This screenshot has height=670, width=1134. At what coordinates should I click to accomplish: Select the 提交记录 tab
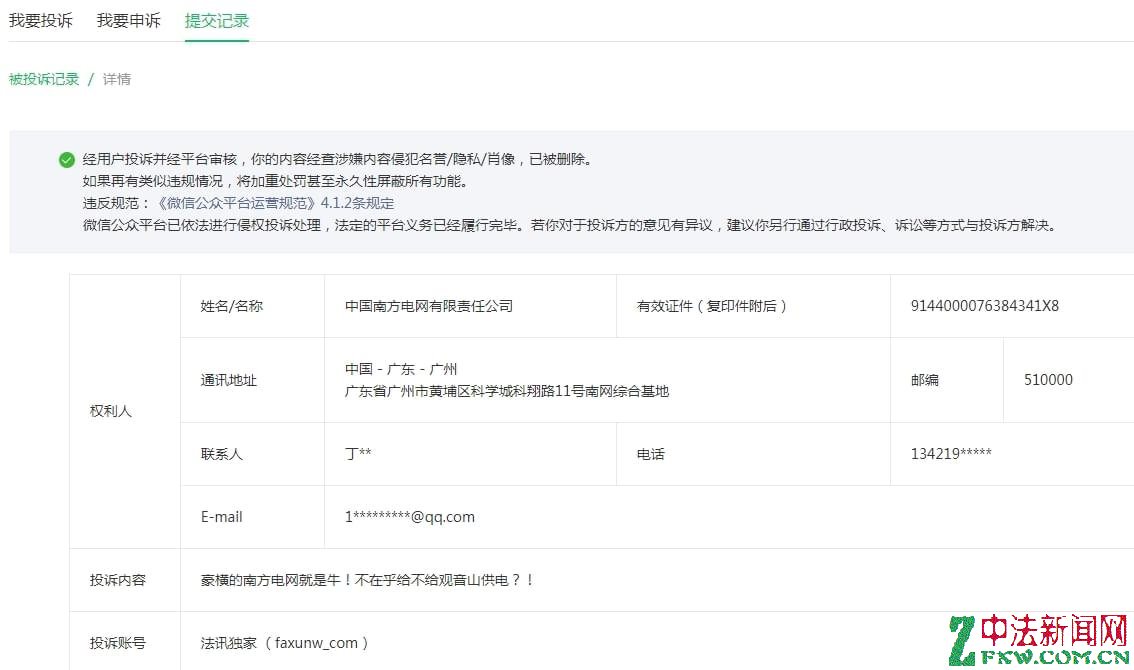click(216, 20)
